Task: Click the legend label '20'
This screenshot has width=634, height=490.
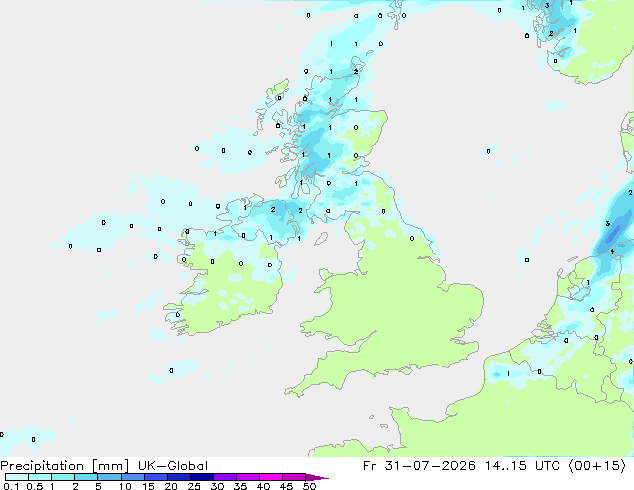Action: click(171, 486)
